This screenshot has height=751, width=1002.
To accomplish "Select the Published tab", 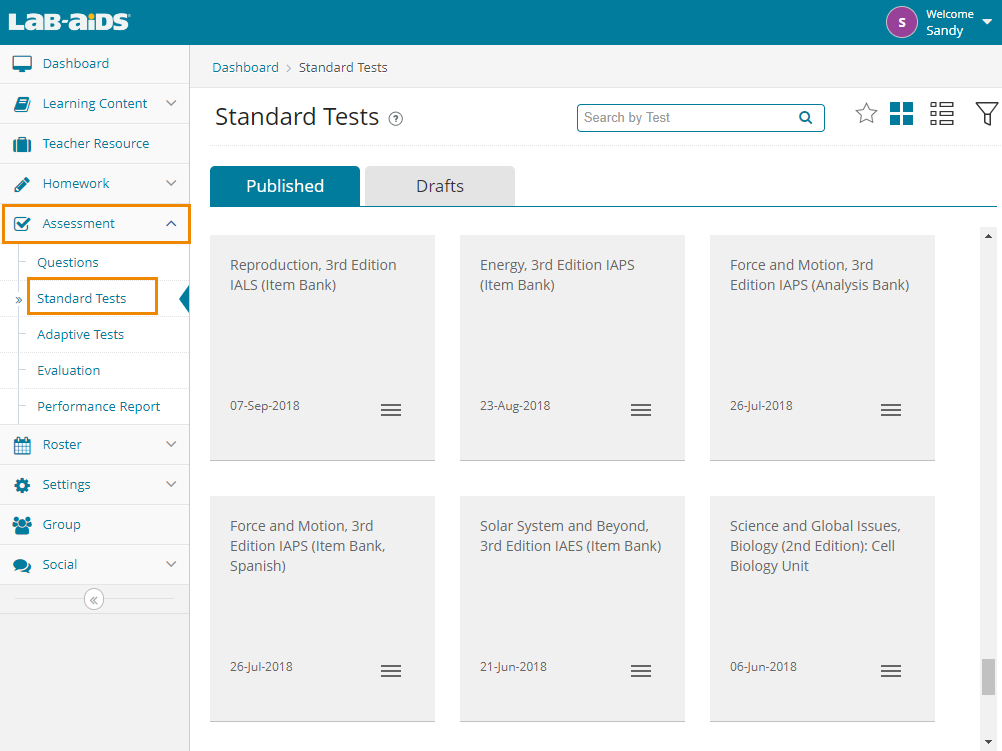I will (285, 186).
